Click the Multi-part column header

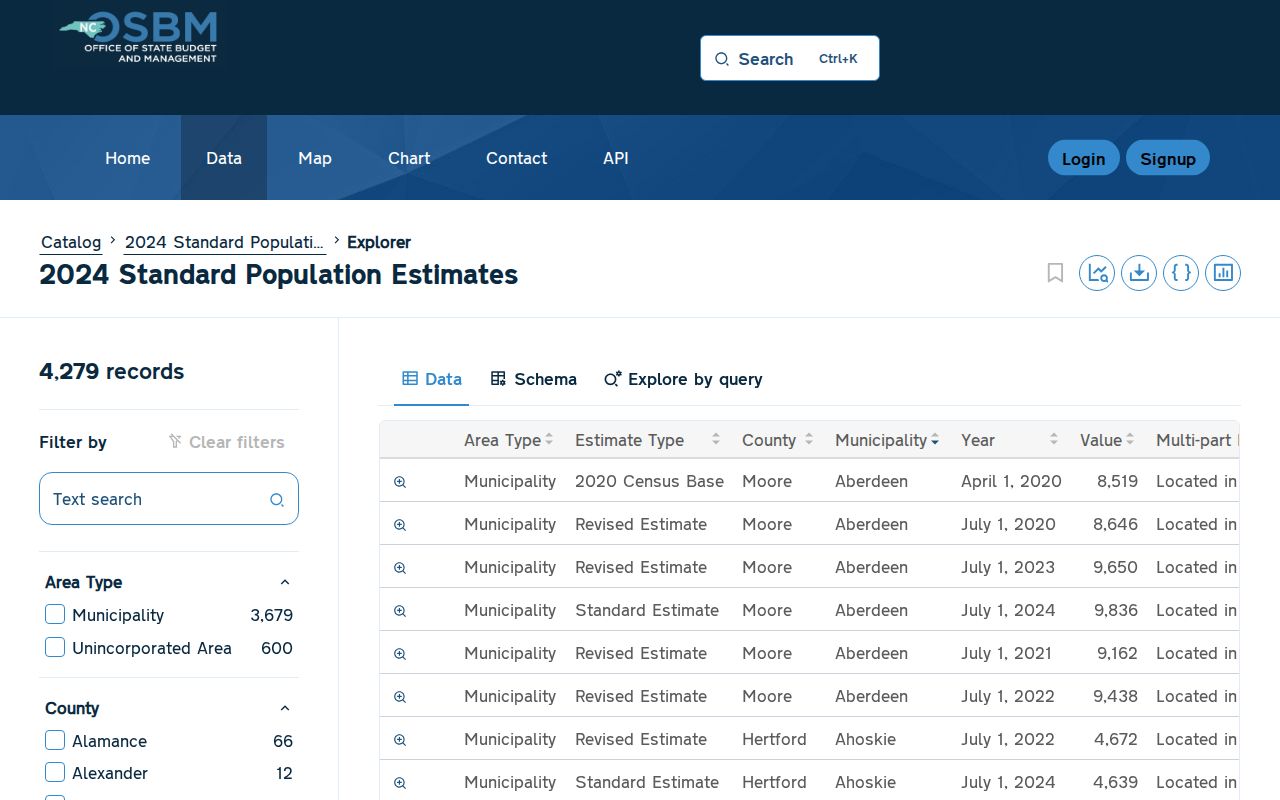tap(1196, 440)
